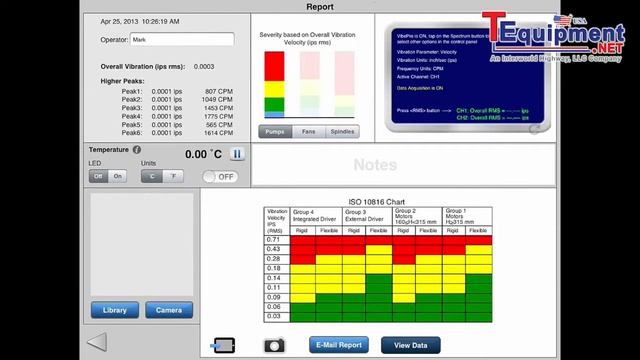Select the red zone of Pumps severity bar
Screen dimensions: 640x360
274,66
